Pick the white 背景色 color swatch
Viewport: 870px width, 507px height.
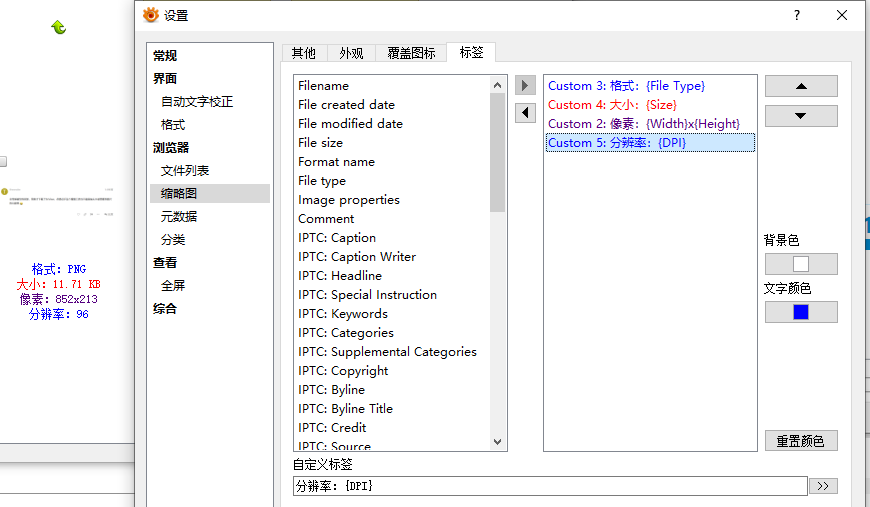tap(801, 264)
